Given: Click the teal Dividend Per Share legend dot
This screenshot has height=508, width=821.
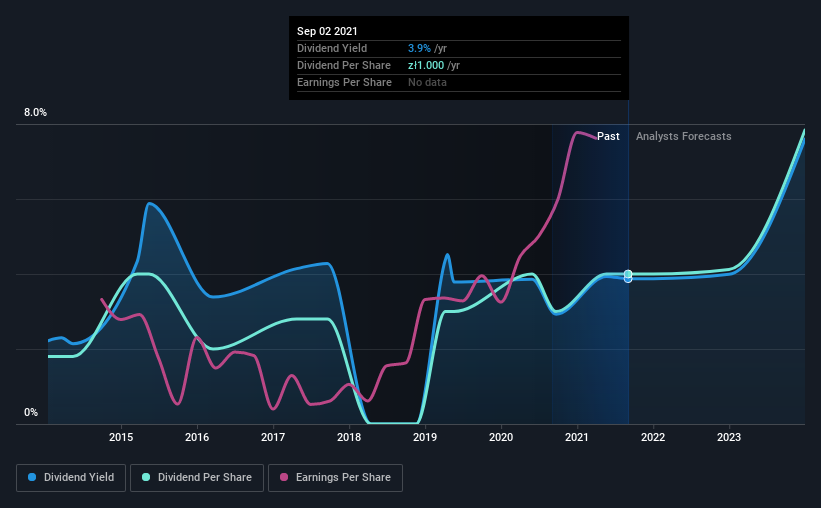Looking at the screenshot, I should tap(146, 477).
